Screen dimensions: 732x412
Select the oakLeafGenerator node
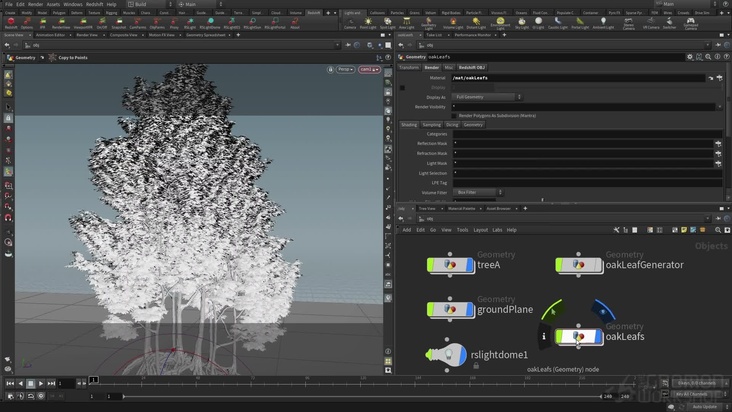click(x=578, y=265)
